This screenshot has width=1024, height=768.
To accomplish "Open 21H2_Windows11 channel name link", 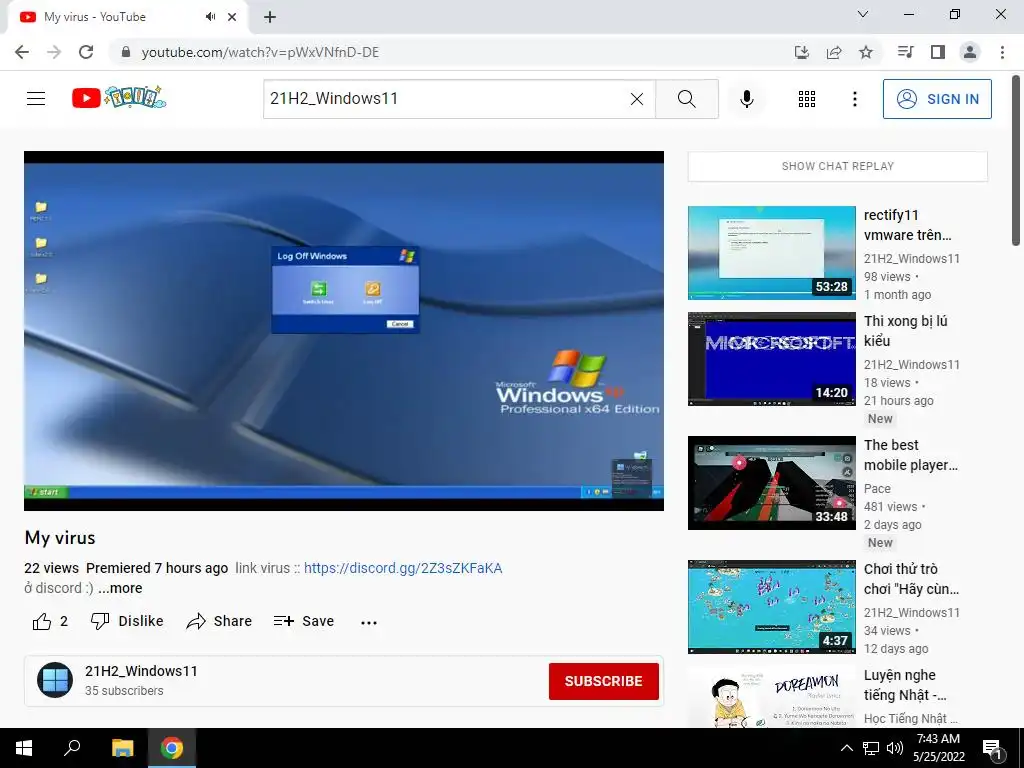I will (x=141, y=671).
